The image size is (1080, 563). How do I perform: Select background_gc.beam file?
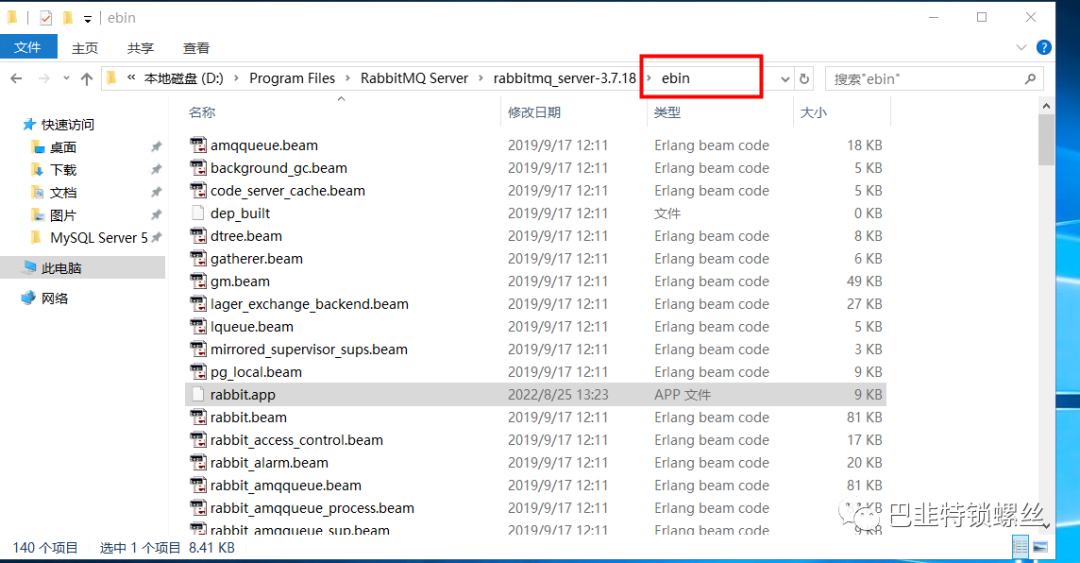coord(279,168)
